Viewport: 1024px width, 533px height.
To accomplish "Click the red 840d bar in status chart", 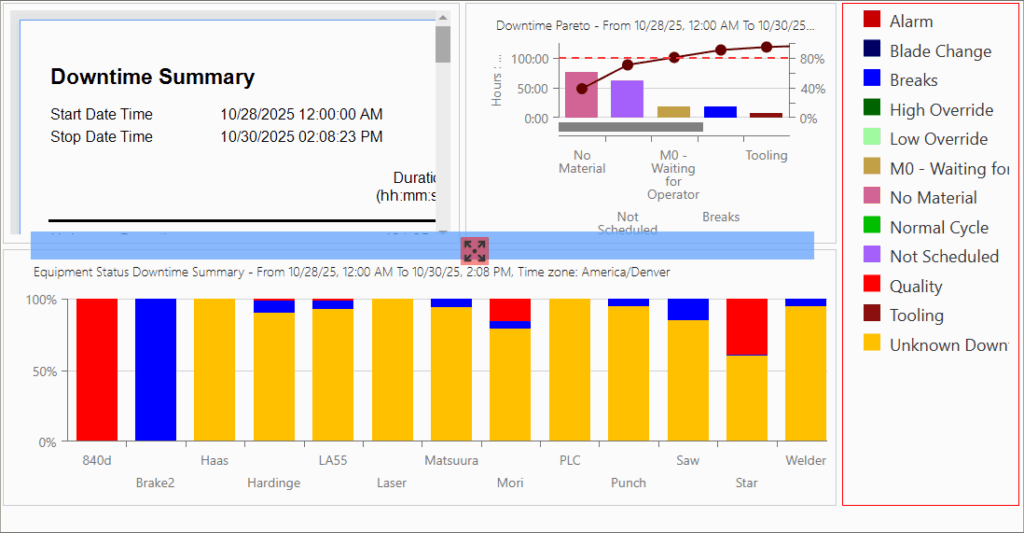I will (x=97, y=370).
